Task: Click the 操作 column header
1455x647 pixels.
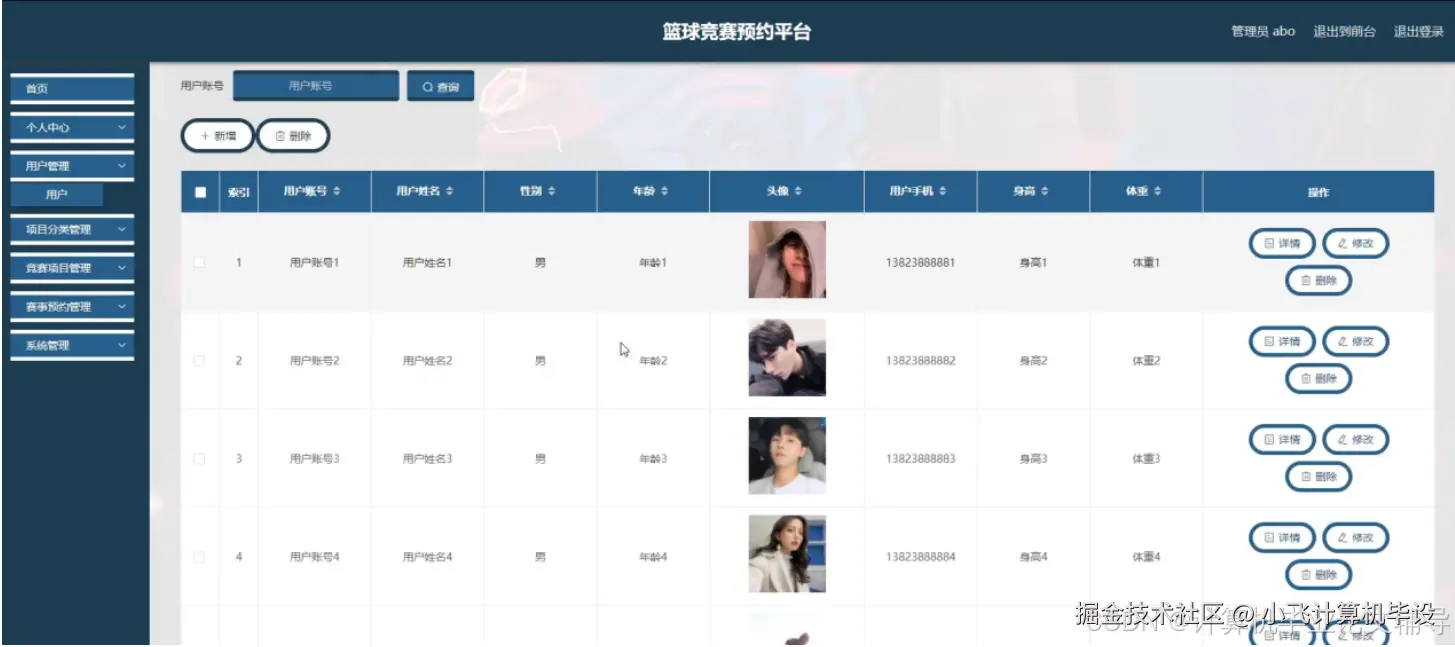Action: click(x=1318, y=192)
